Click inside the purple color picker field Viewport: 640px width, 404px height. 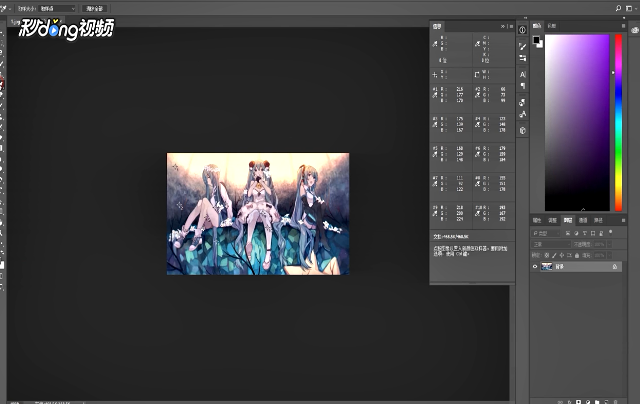(577, 123)
